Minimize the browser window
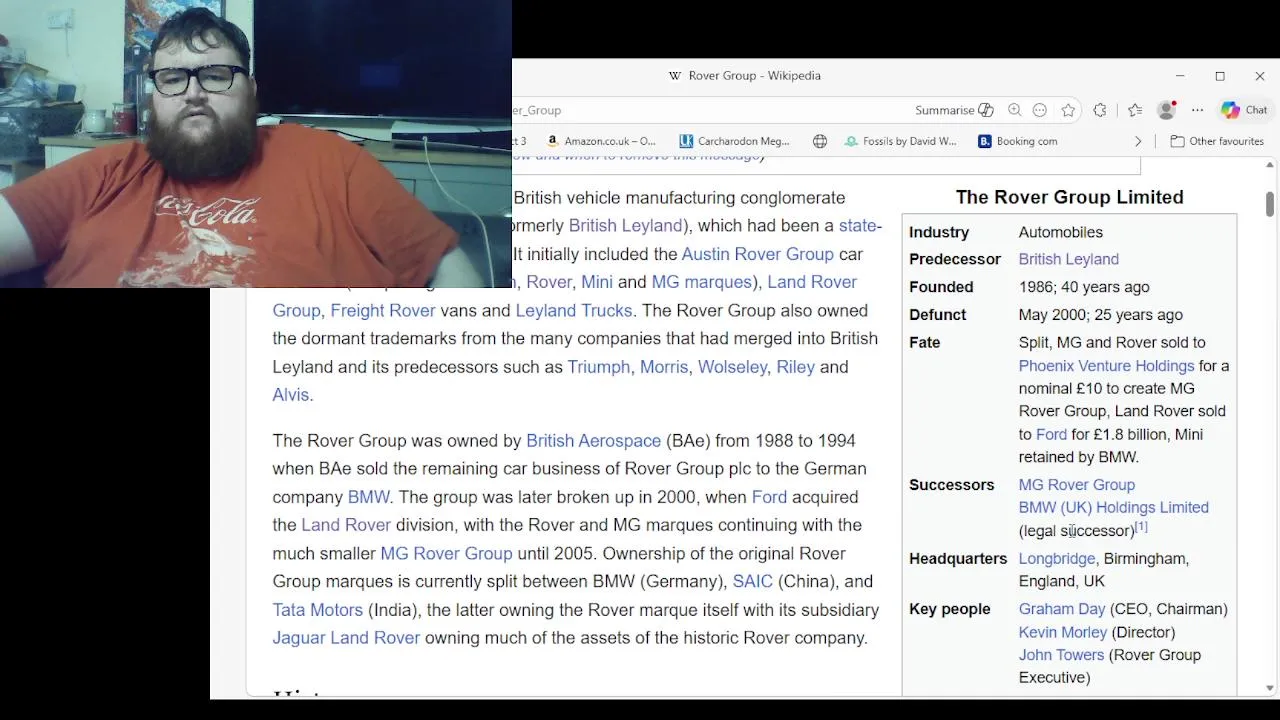The height and width of the screenshot is (720, 1280). 1180,76
